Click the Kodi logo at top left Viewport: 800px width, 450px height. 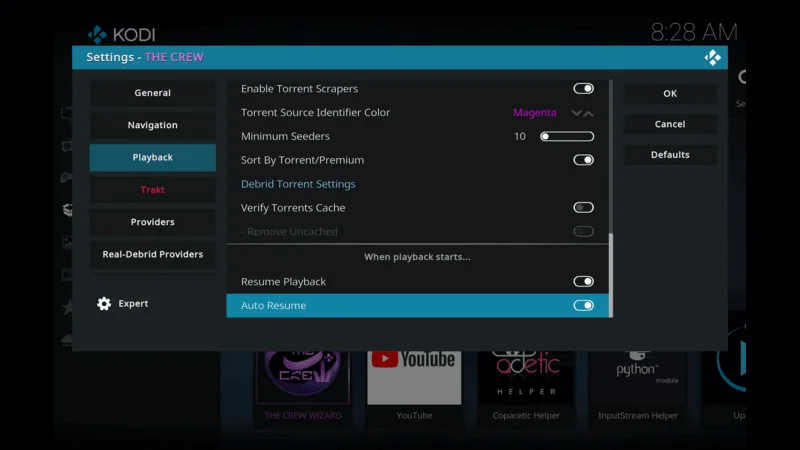coord(121,35)
